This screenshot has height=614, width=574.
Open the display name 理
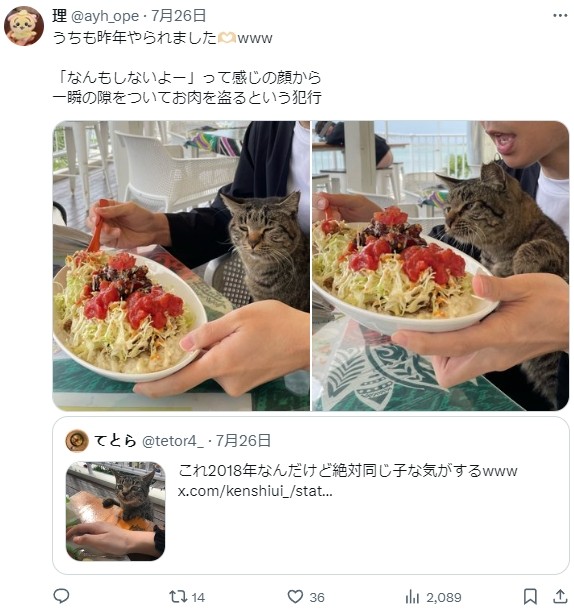click(x=60, y=16)
